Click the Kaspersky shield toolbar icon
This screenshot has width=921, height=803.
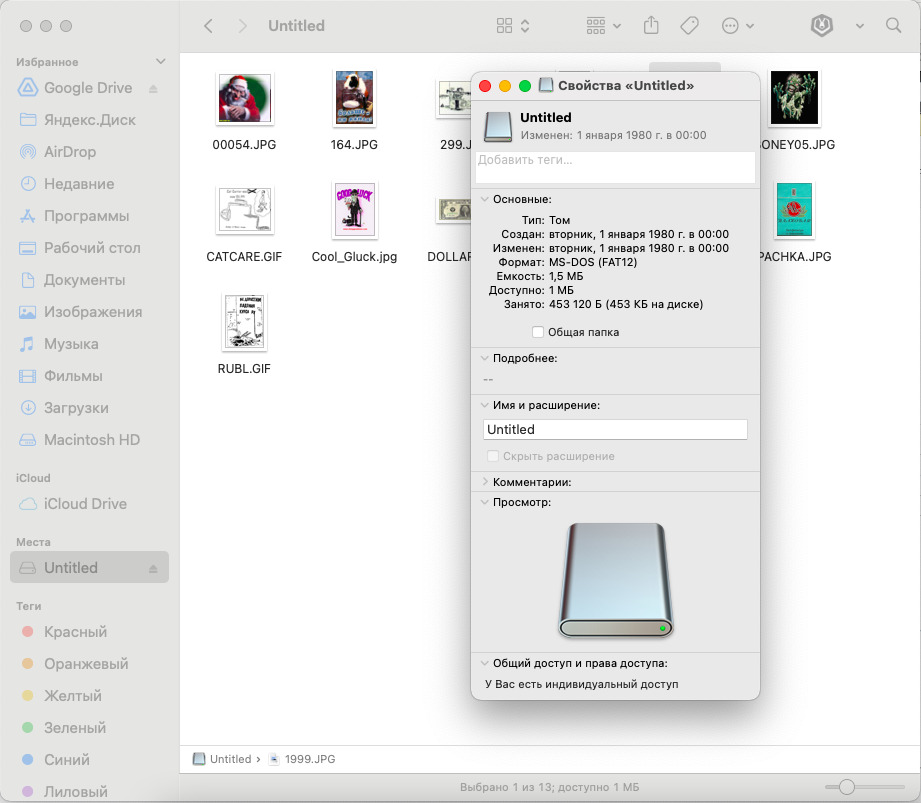pyautogui.click(x=821, y=26)
